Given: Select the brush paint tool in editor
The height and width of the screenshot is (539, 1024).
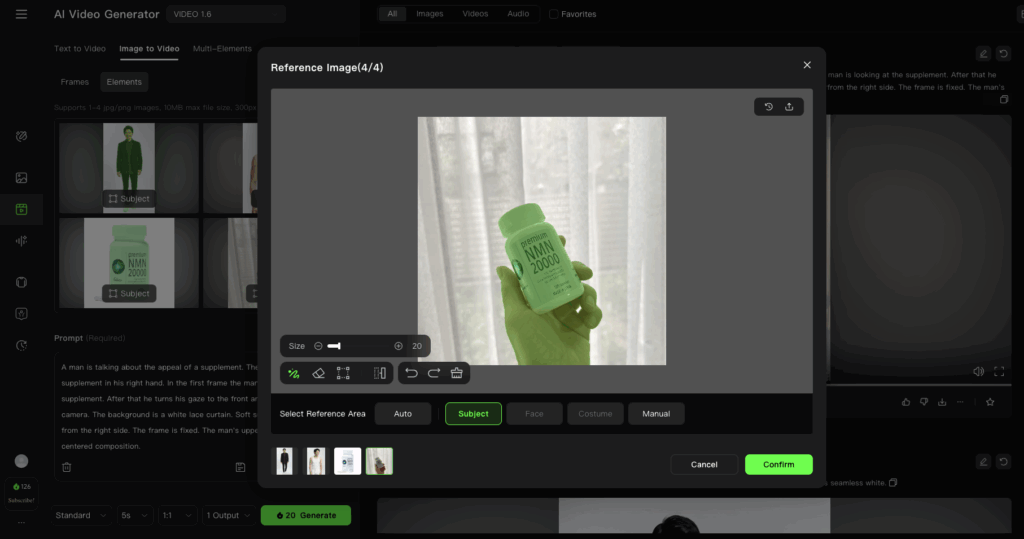Looking at the screenshot, I should (x=294, y=373).
